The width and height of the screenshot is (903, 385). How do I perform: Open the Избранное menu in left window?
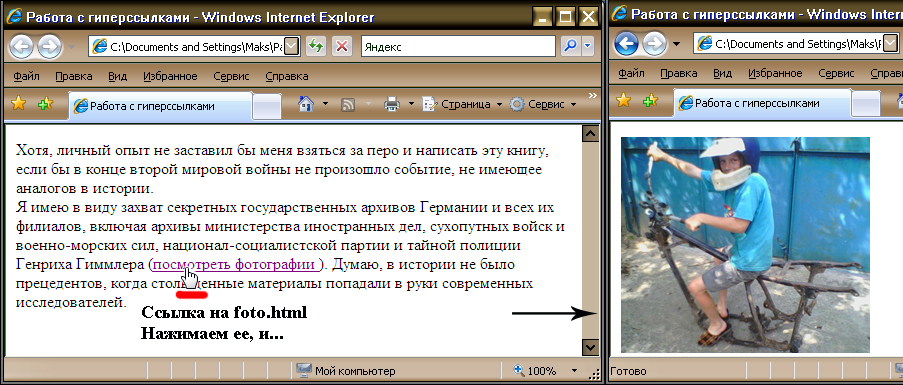tap(170, 76)
